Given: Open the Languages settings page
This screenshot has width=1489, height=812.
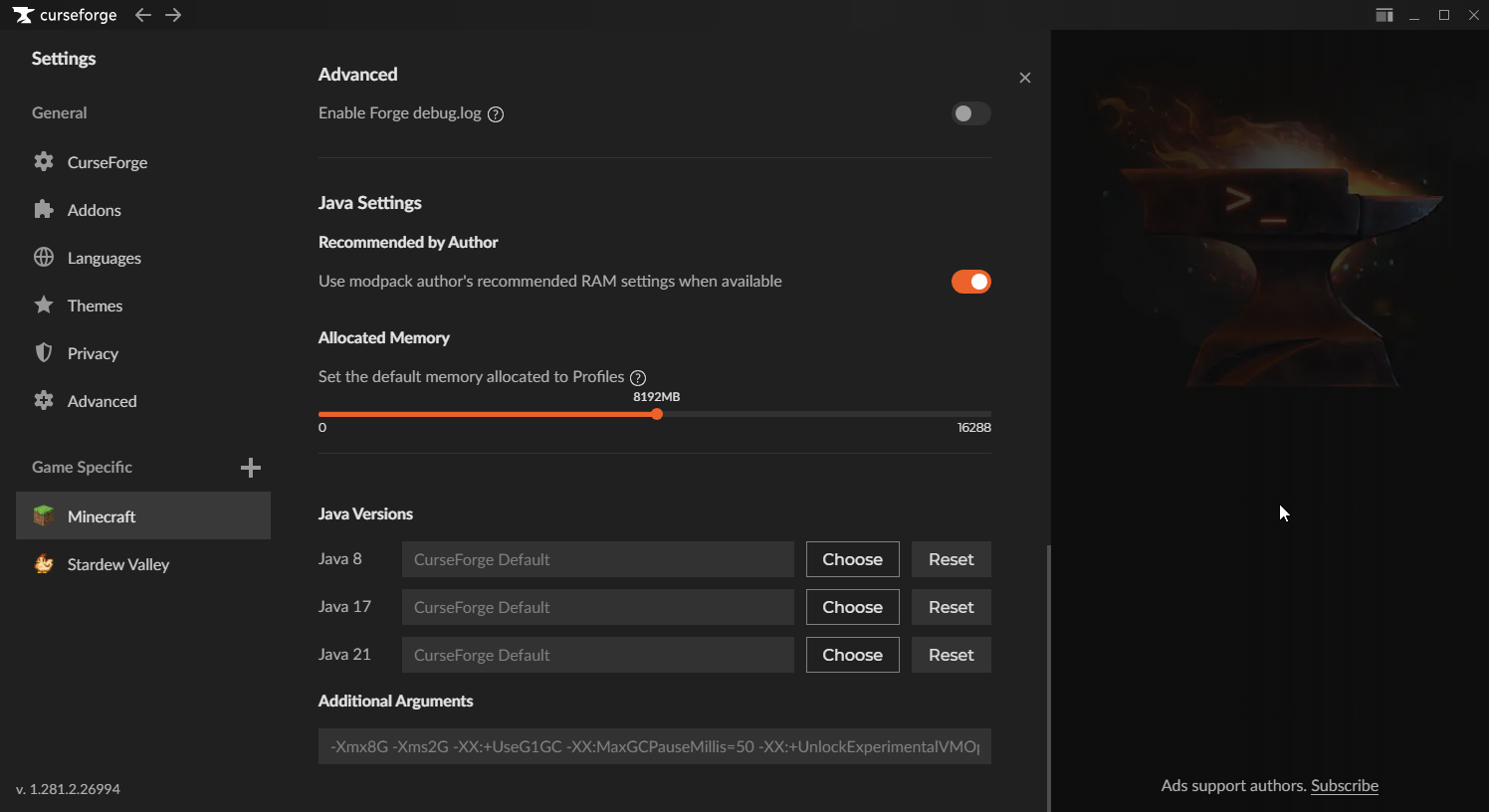Looking at the screenshot, I should point(143,258).
